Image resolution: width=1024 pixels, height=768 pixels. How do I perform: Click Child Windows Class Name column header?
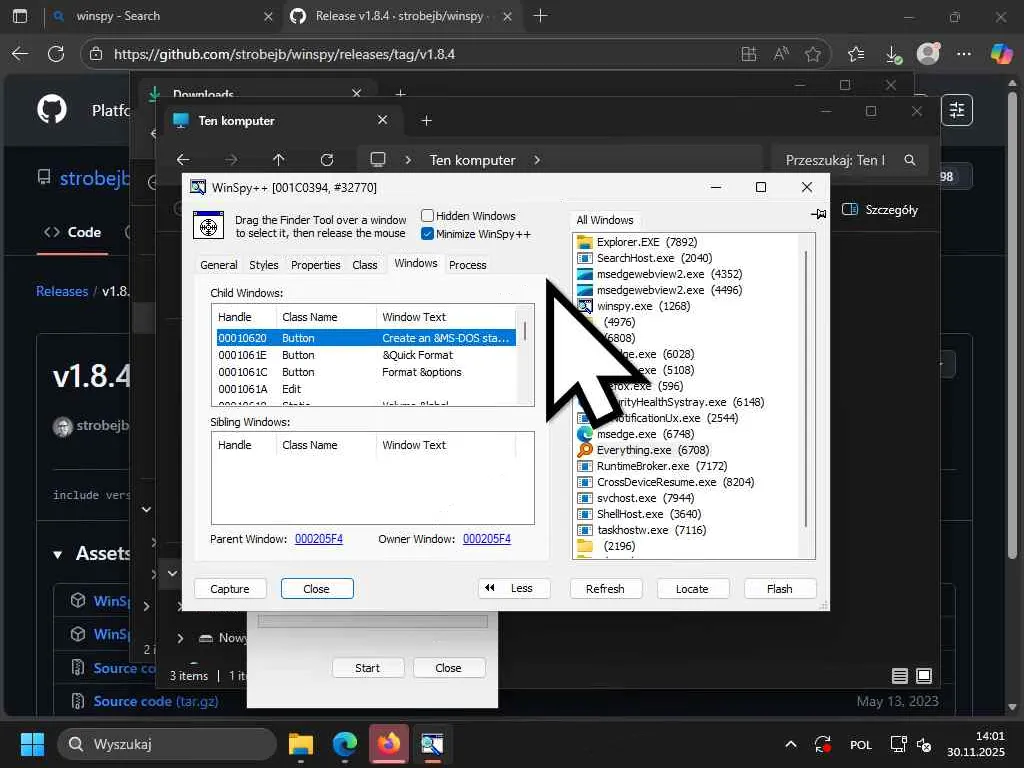click(326, 317)
